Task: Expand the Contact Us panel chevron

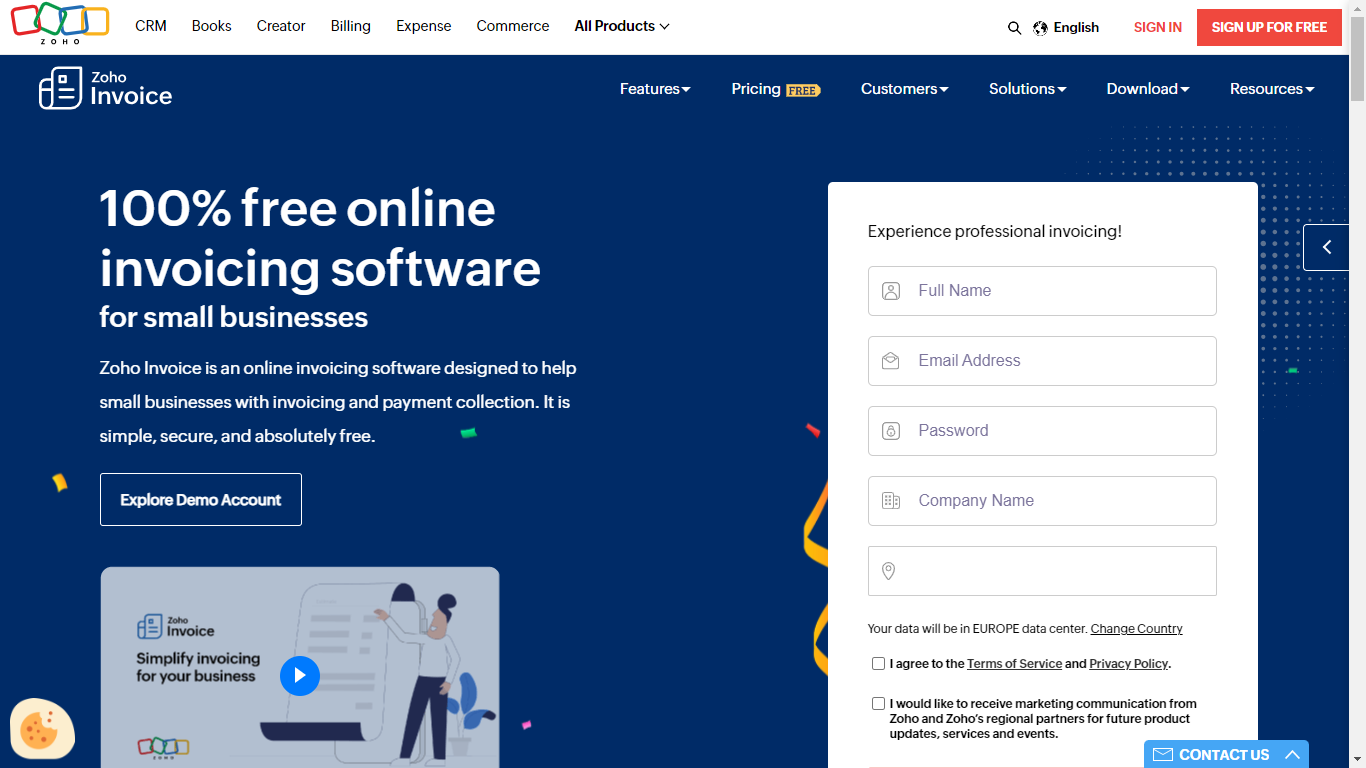Action: [1292, 755]
